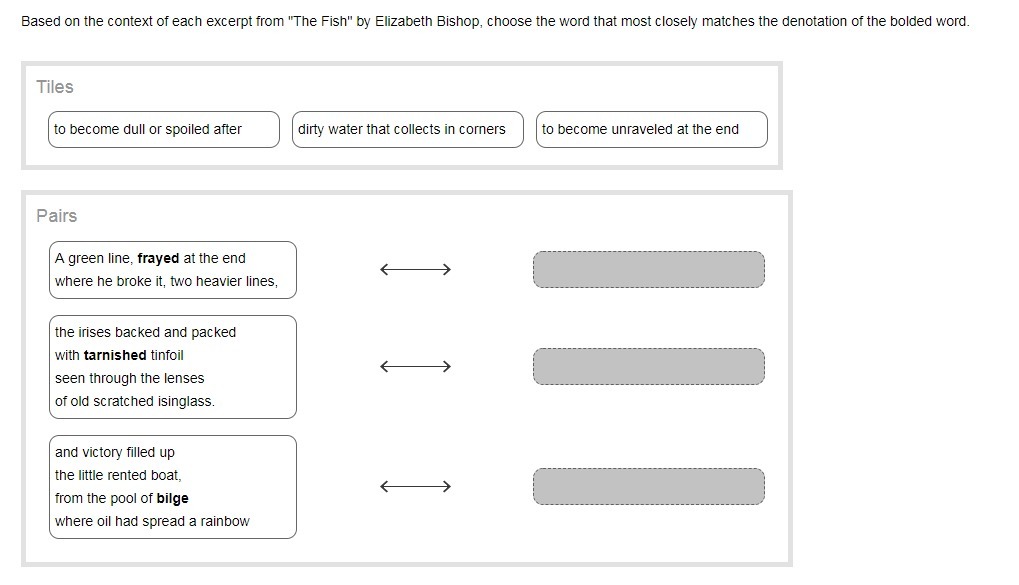Select the "to become dull or spoiled after" tile
This screenshot has width=1019, height=585.
point(164,130)
